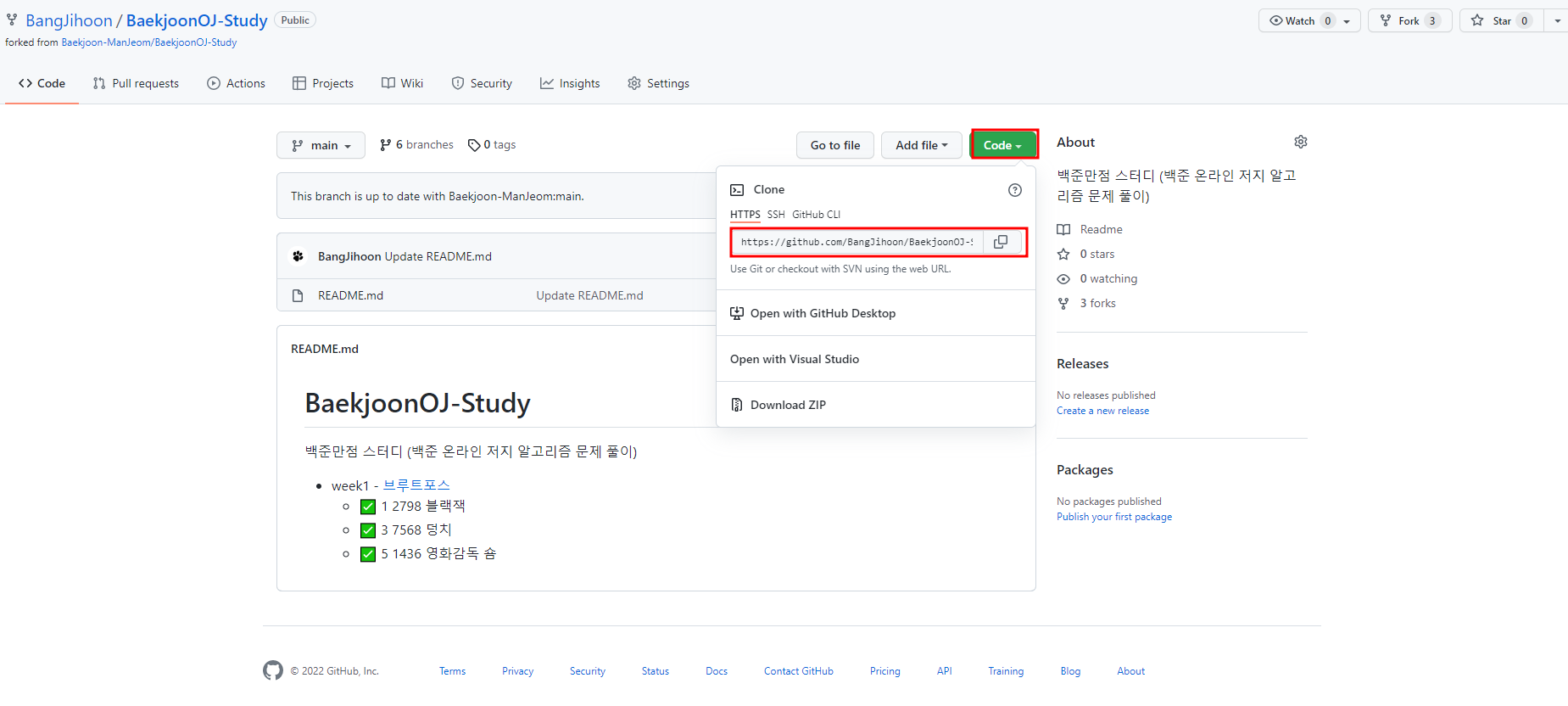Open the Pull requests tab
The height and width of the screenshot is (706, 1568).
[136, 83]
